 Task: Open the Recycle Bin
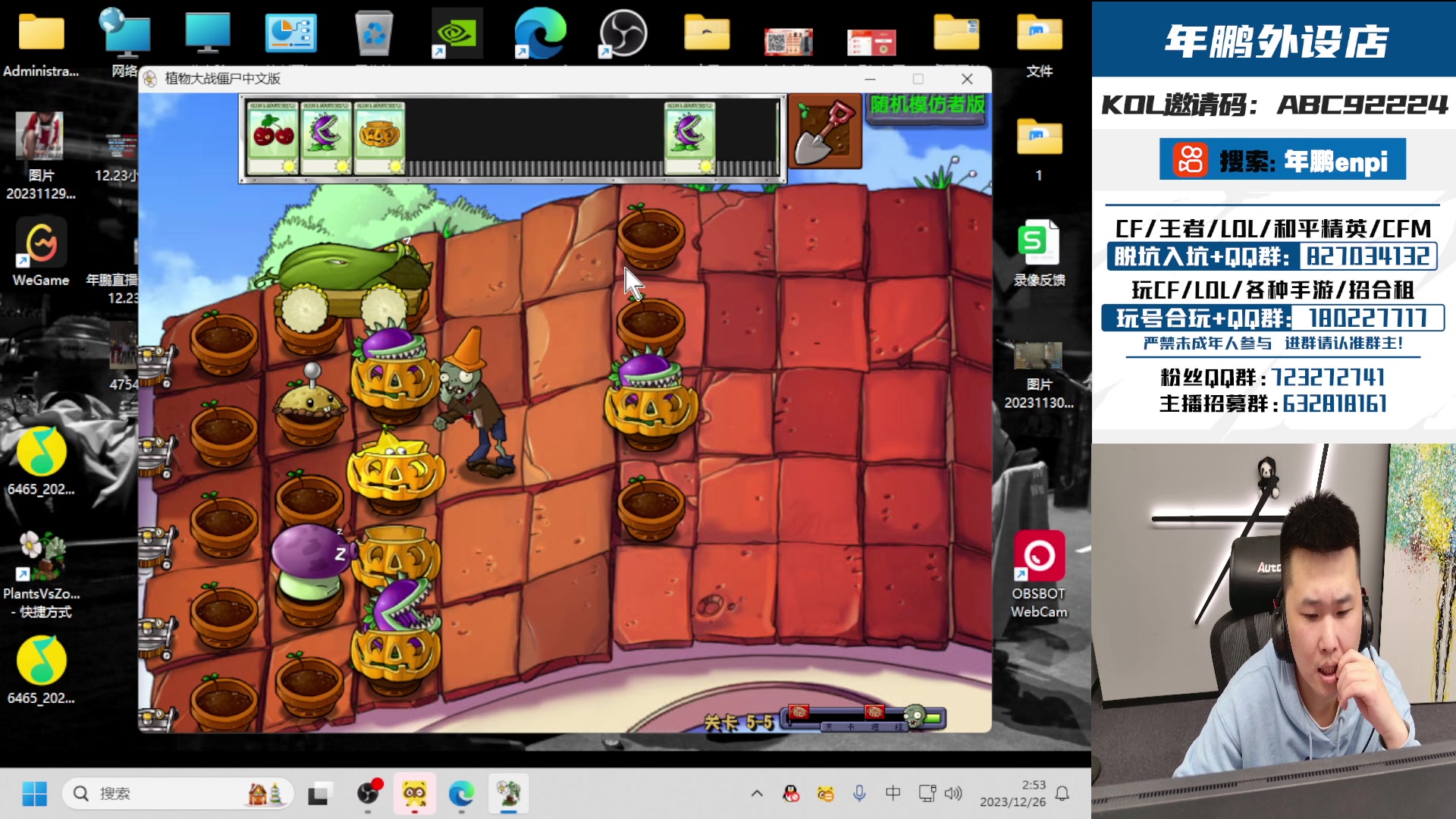tap(374, 33)
